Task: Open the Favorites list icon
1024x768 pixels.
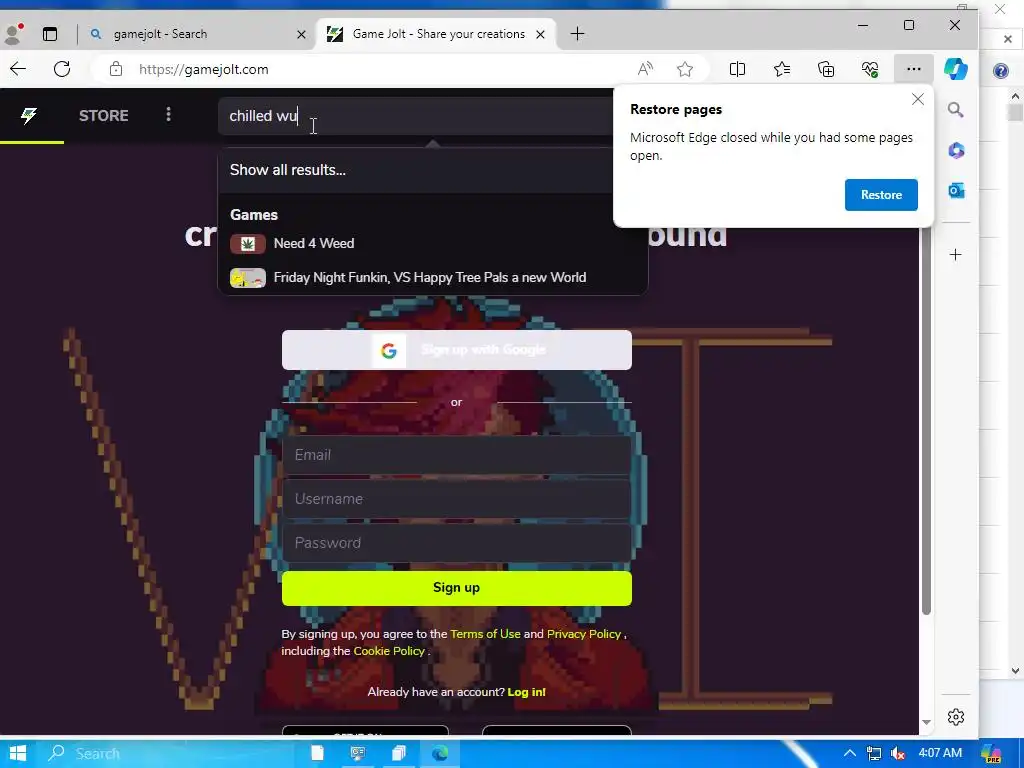Action: (782, 69)
